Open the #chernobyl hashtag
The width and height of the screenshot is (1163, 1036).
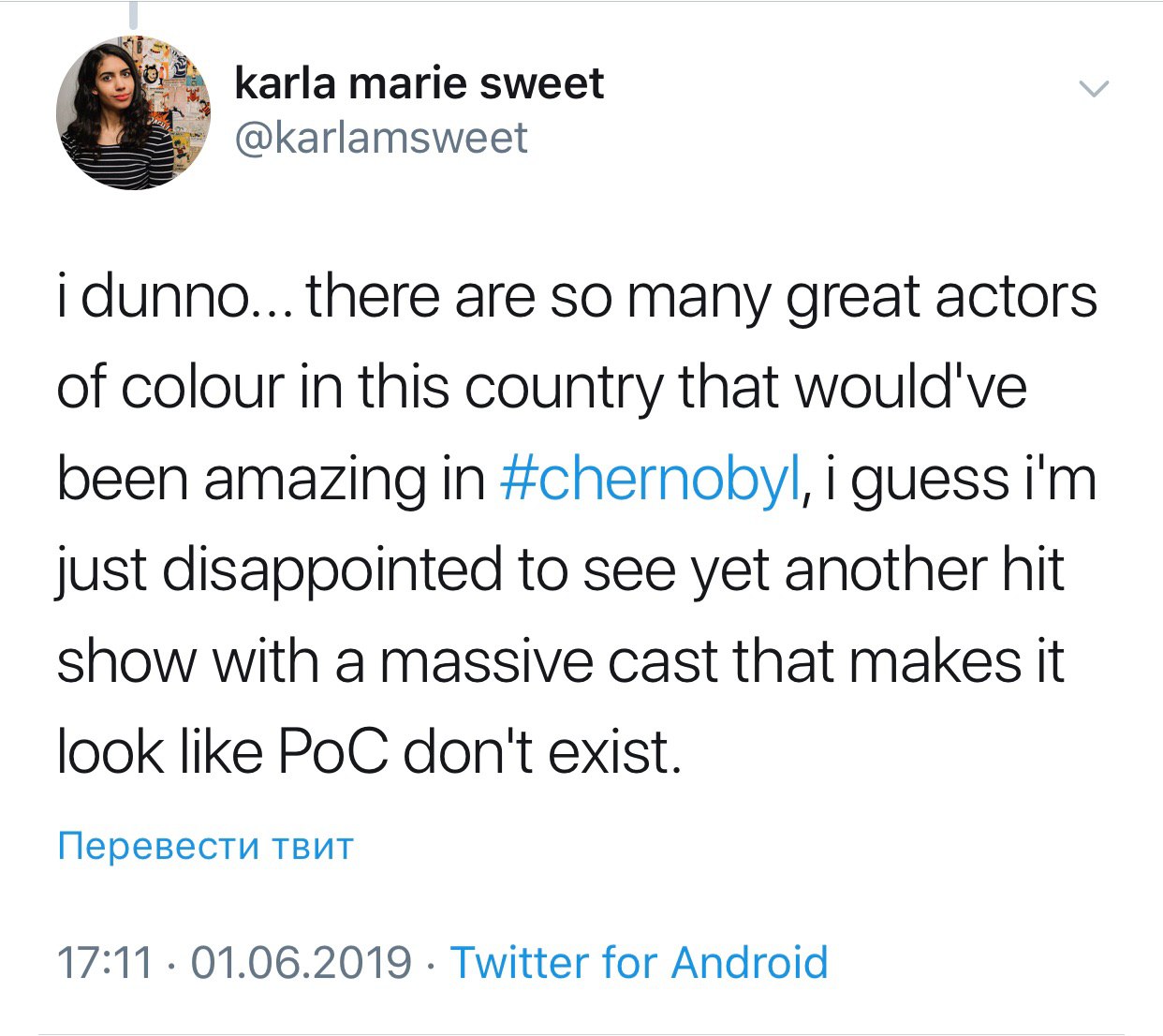click(651, 479)
